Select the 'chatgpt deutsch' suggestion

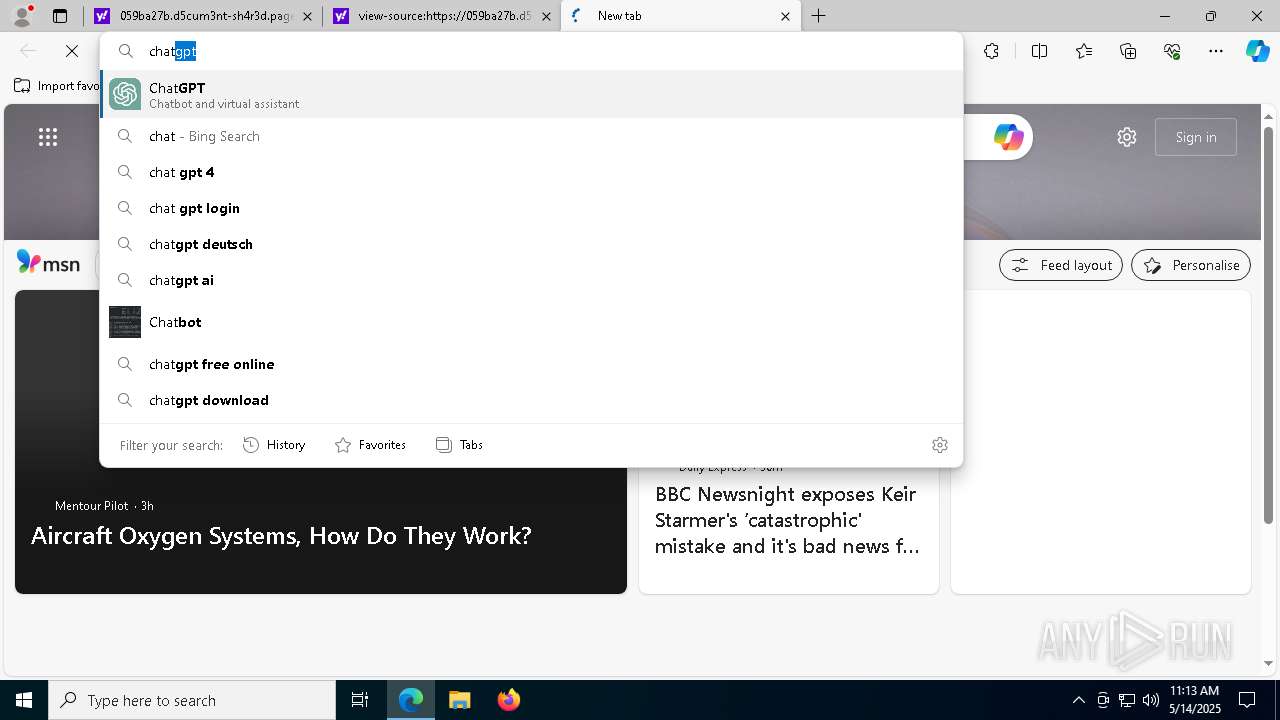click(x=531, y=244)
